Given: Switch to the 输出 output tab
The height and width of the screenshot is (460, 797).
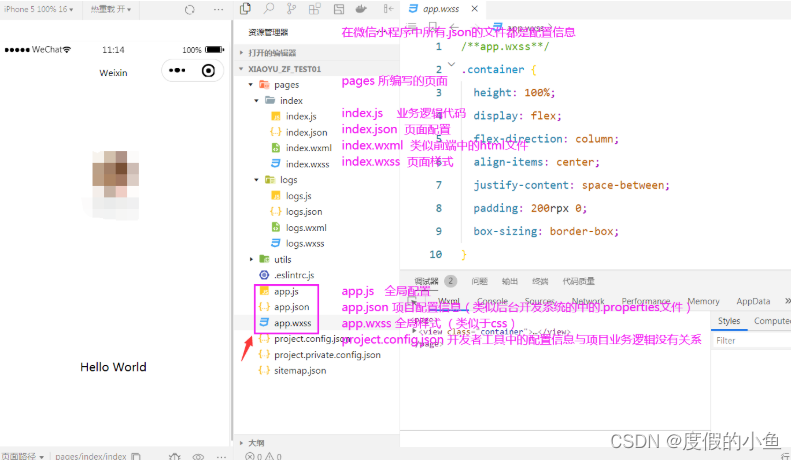Looking at the screenshot, I should coord(510,281).
